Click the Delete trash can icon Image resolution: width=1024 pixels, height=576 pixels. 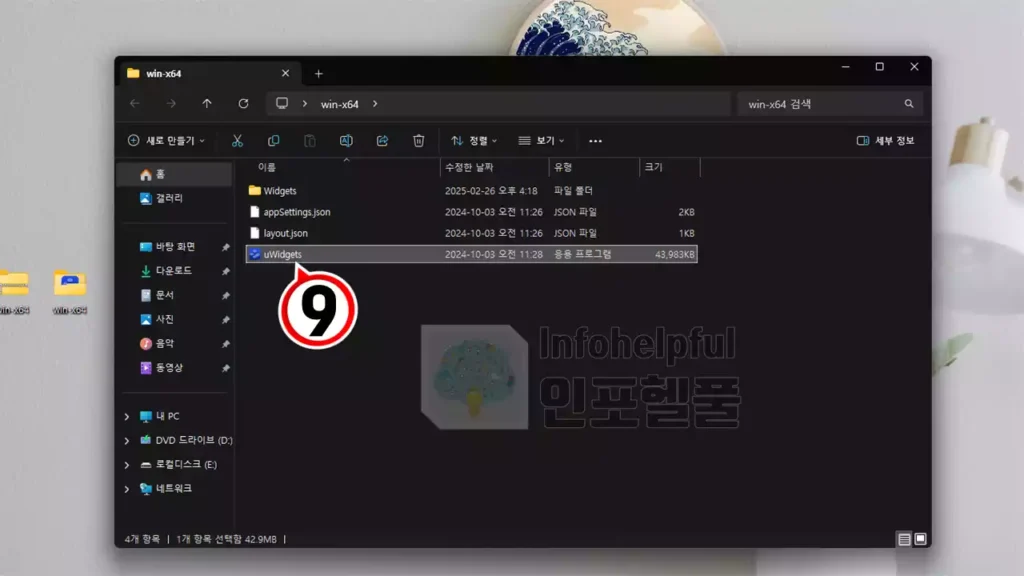click(419, 140)
